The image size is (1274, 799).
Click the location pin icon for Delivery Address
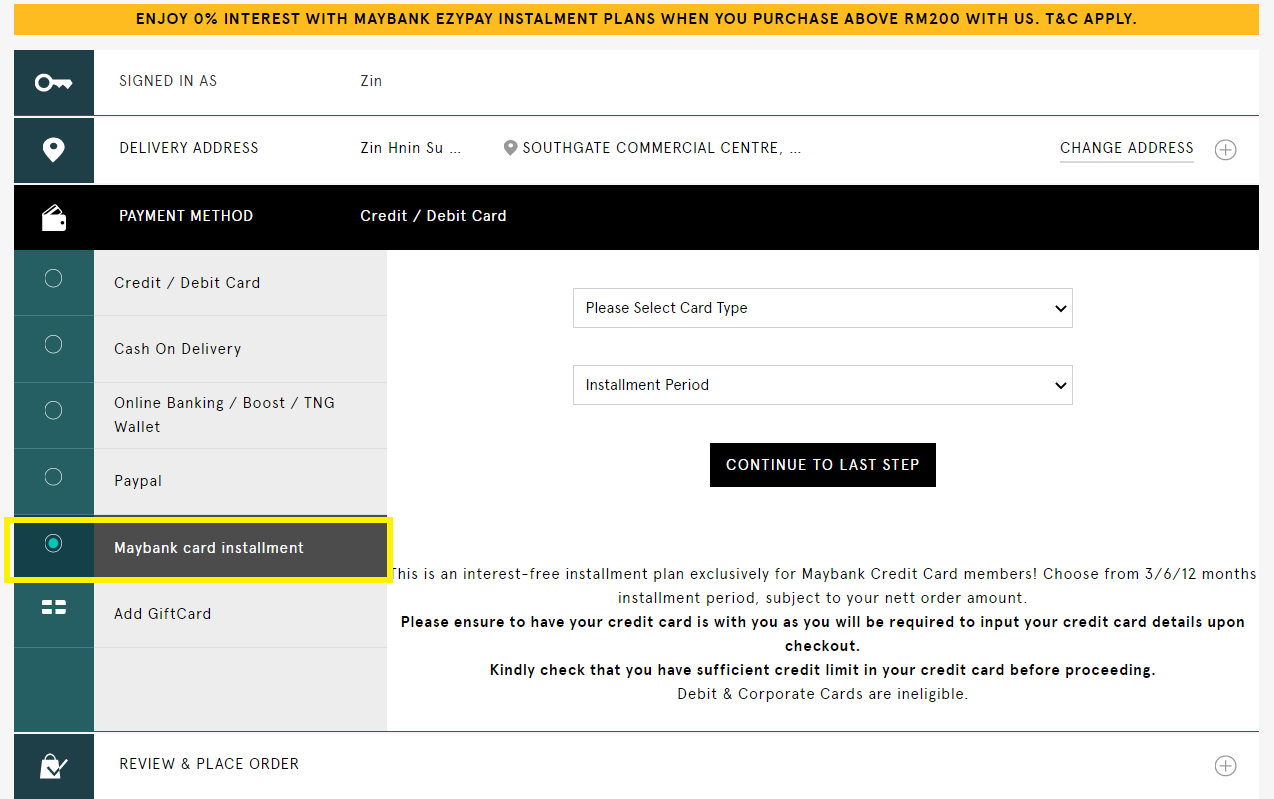pos(54,150)
